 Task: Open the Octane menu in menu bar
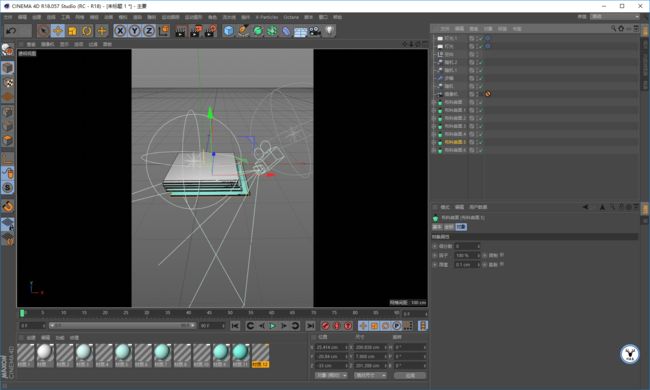(291, 17)
